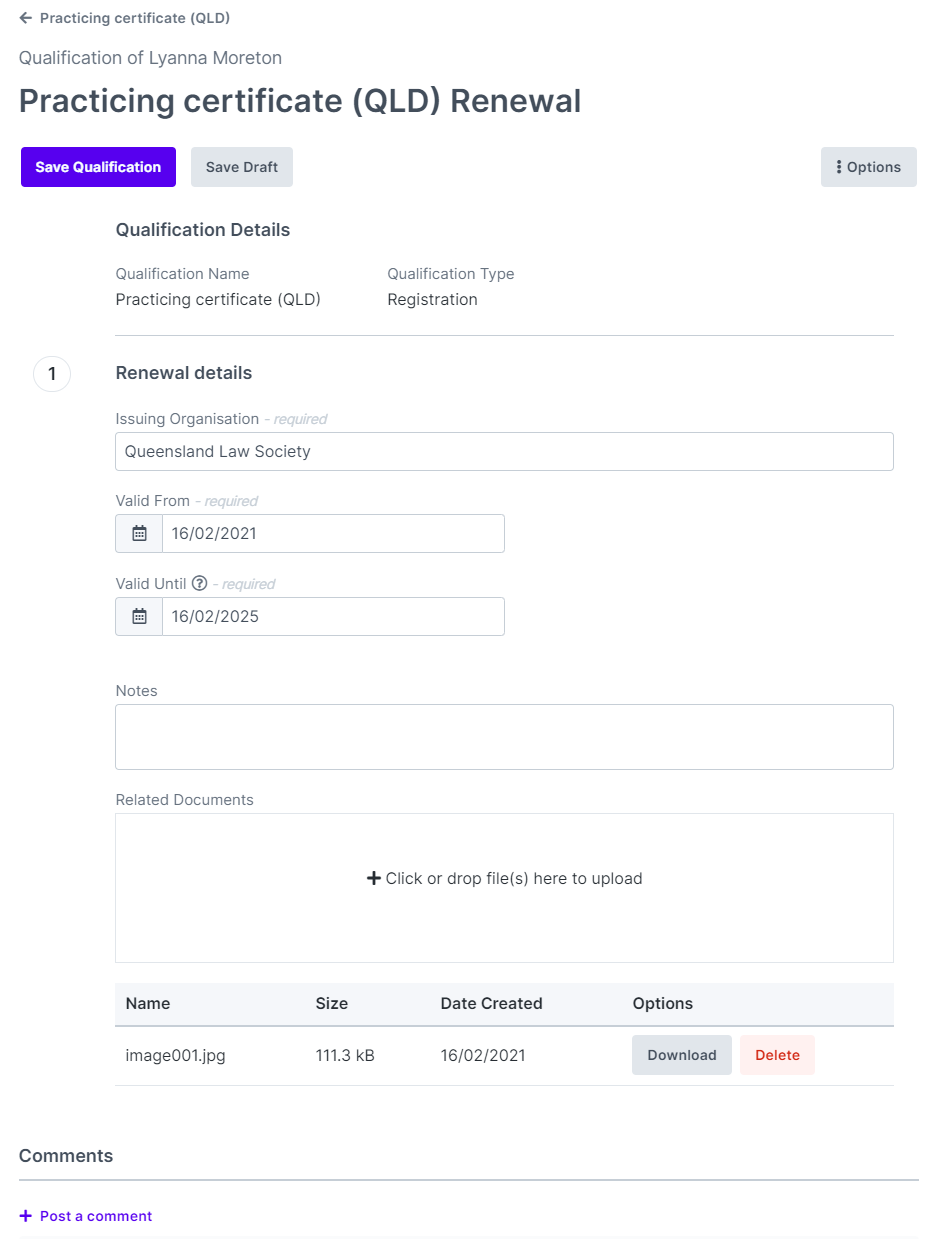
Task: Download image001.jpg file
Action: coord(682,1055)
